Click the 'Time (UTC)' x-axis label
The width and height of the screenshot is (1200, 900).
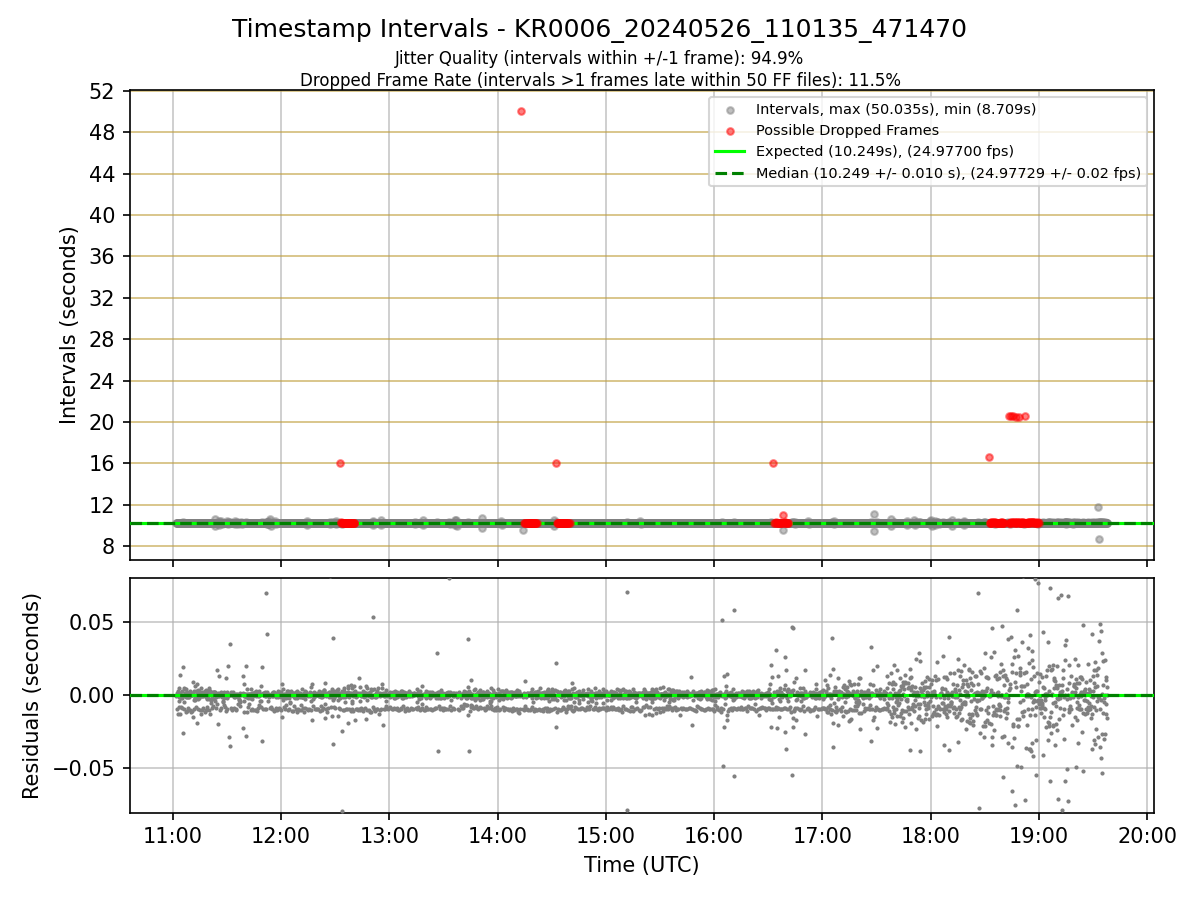point(641,865)
